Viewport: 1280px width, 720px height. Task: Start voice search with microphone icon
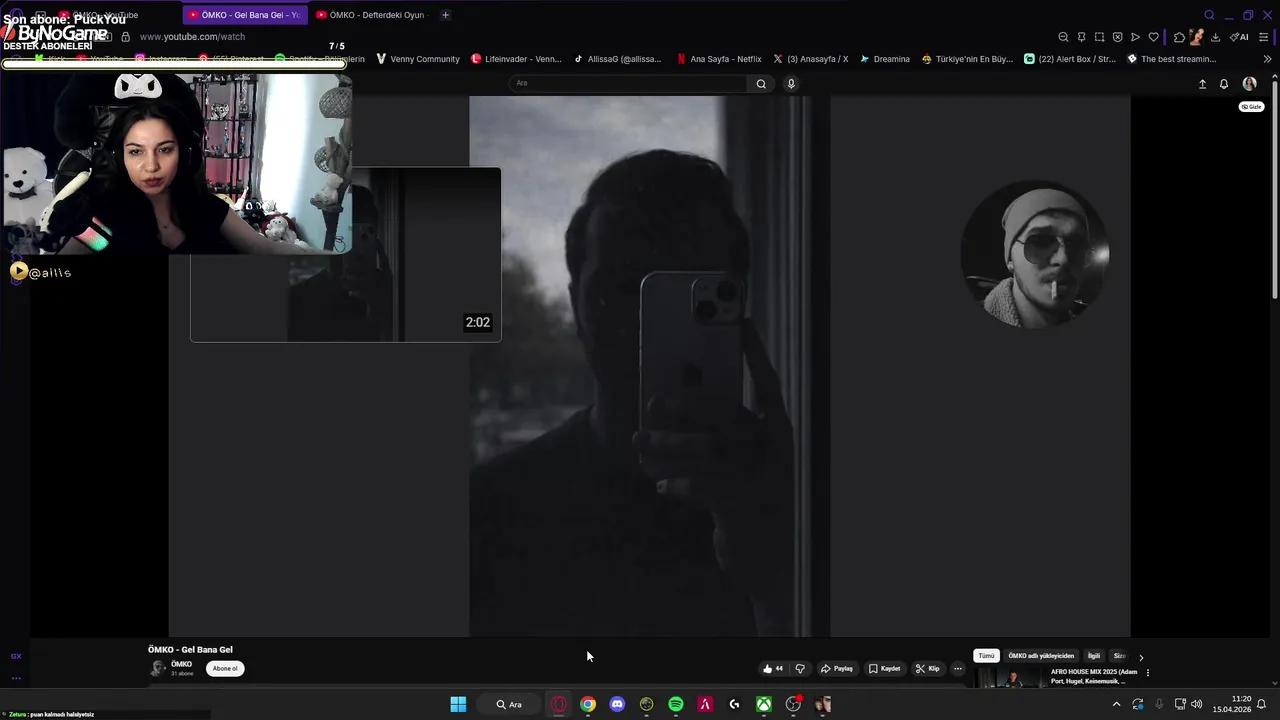[791, 84]
